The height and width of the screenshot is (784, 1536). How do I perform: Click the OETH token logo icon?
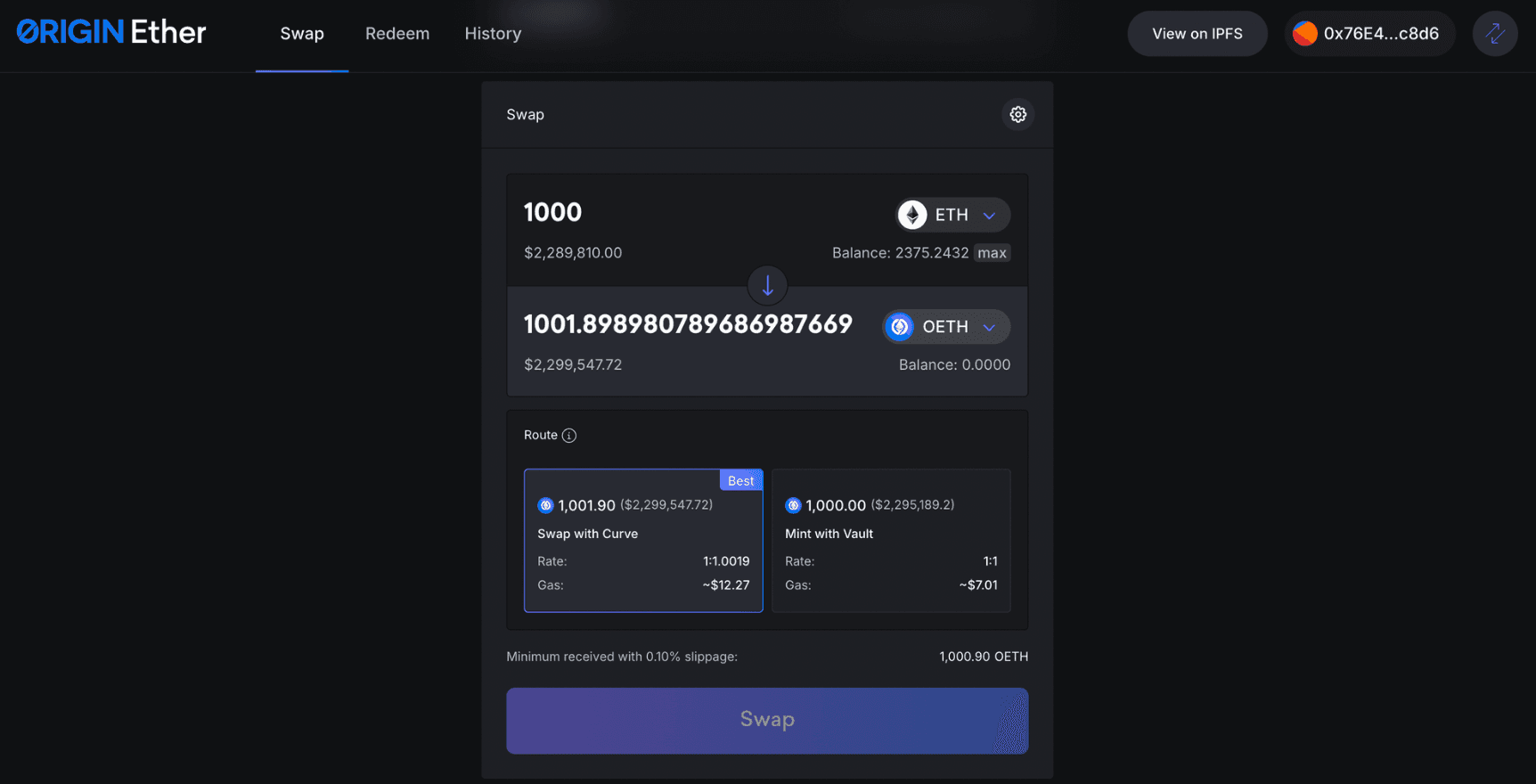900,327
